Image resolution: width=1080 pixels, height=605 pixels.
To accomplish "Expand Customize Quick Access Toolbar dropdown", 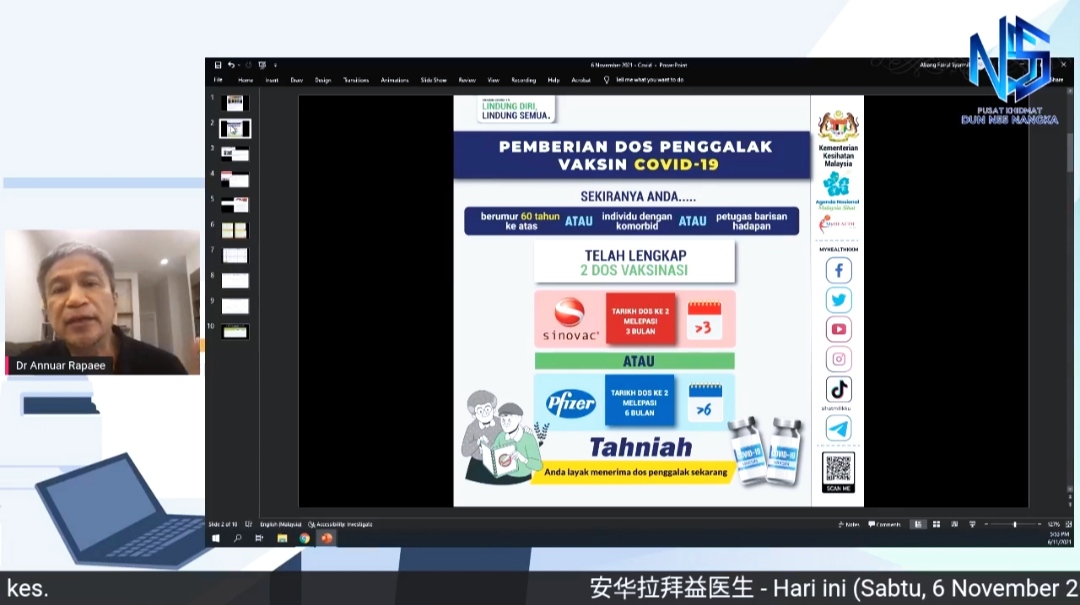I will (x=275, y=65).
